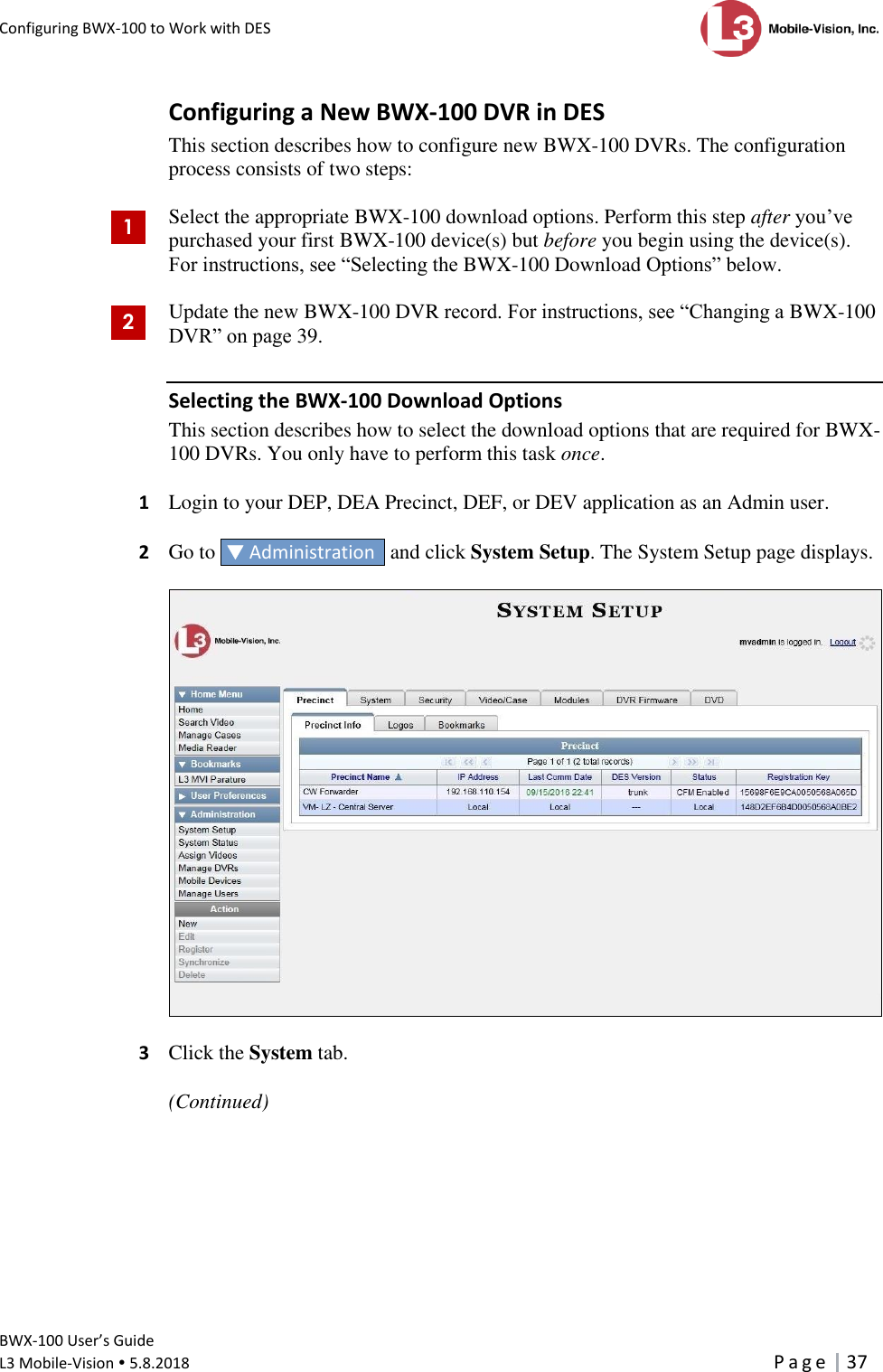Click the Synchronize action
This screenshot has width=883, height=1372.
[227, 962]
